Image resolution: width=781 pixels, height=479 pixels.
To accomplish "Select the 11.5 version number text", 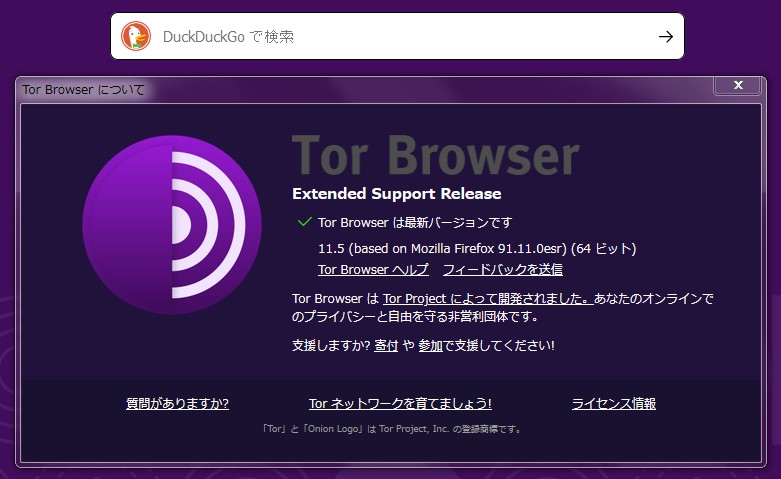I will (x=331, y=248).
